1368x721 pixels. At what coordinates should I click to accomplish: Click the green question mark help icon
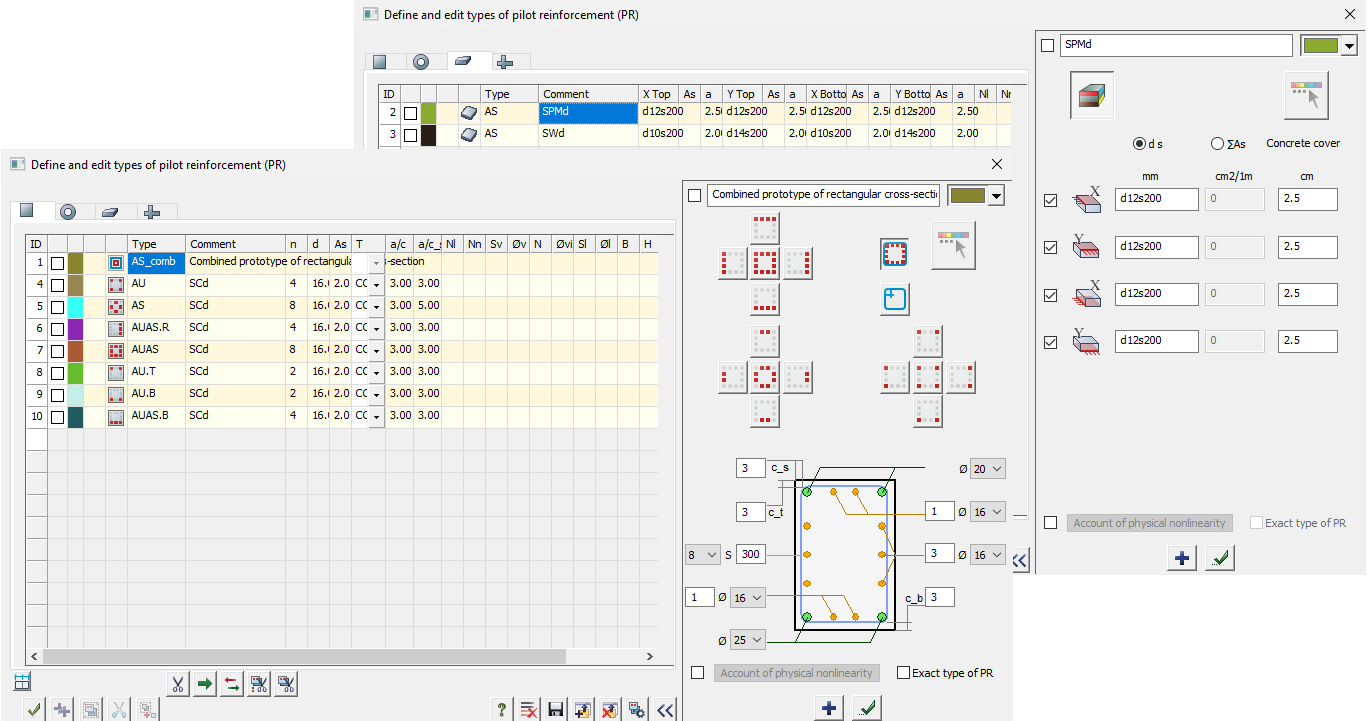[x=502, y=710]
